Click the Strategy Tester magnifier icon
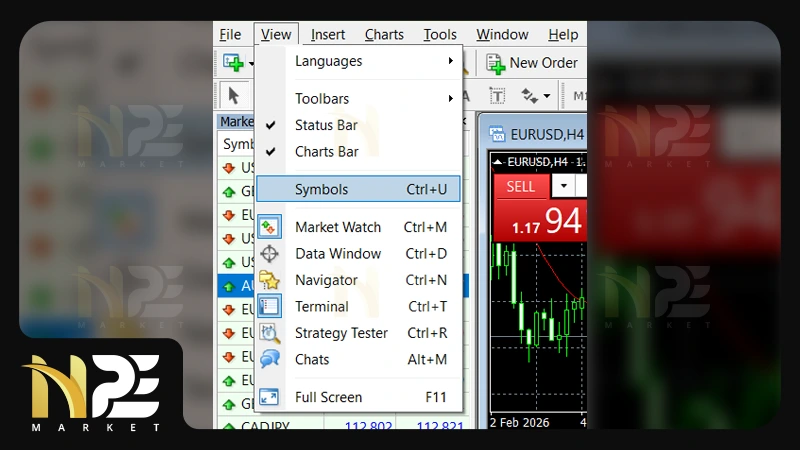Screen dimensions: 800x450 269,333
